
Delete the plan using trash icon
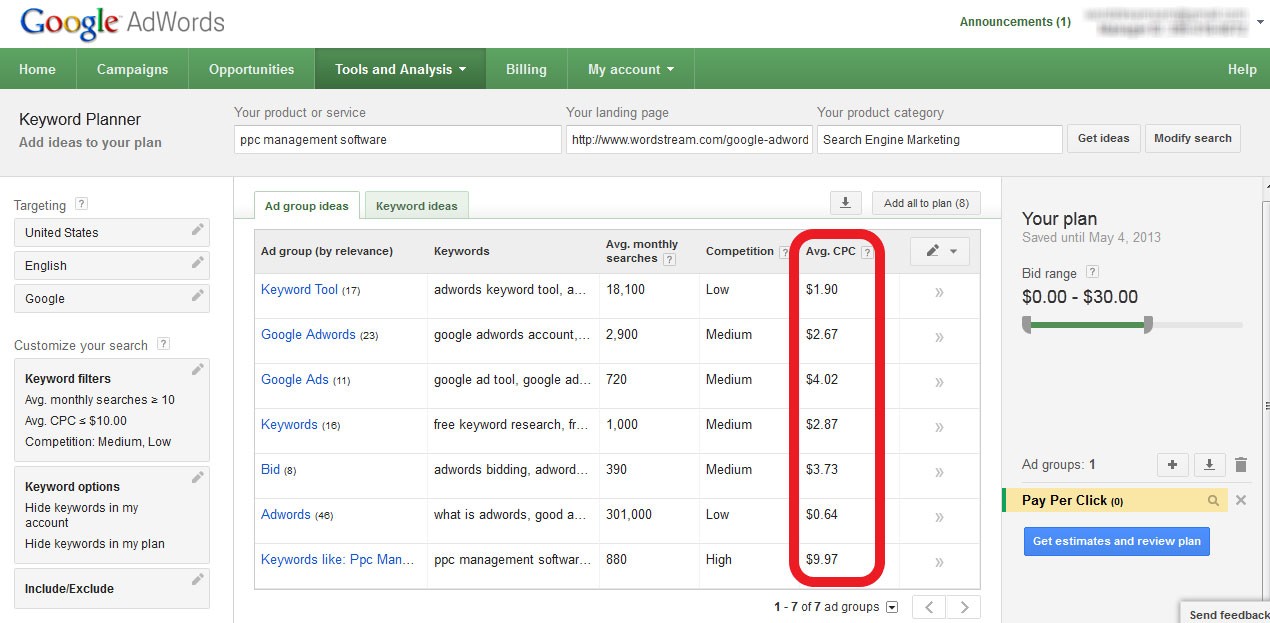tap(1241, 465)
